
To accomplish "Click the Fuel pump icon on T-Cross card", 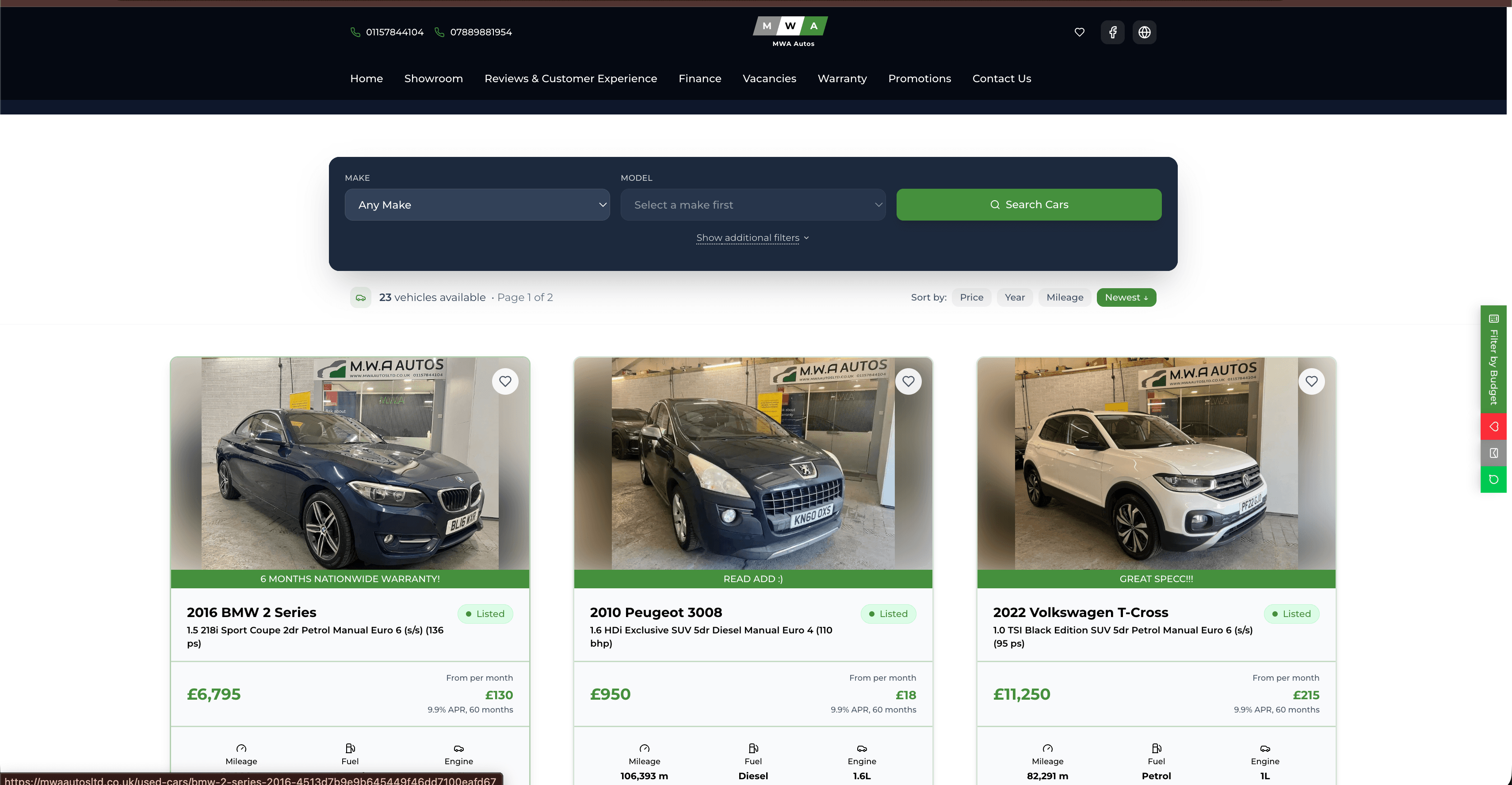I will [1156, 748].
